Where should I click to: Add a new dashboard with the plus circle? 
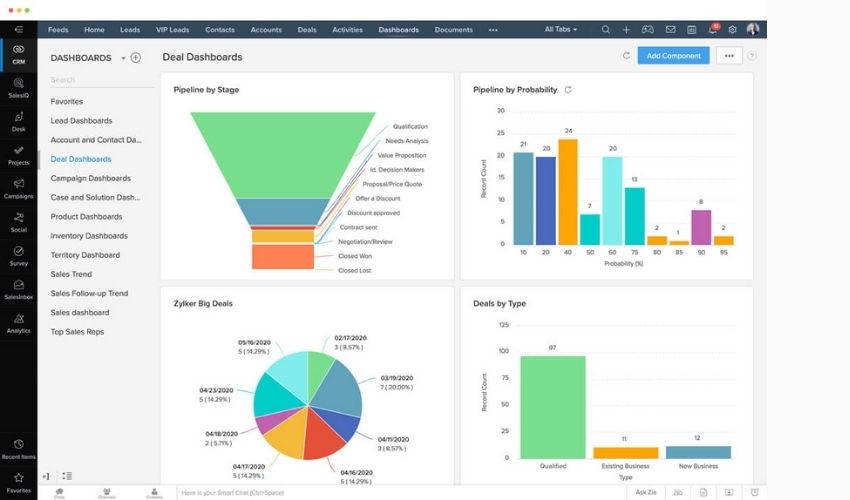point(136,57)
